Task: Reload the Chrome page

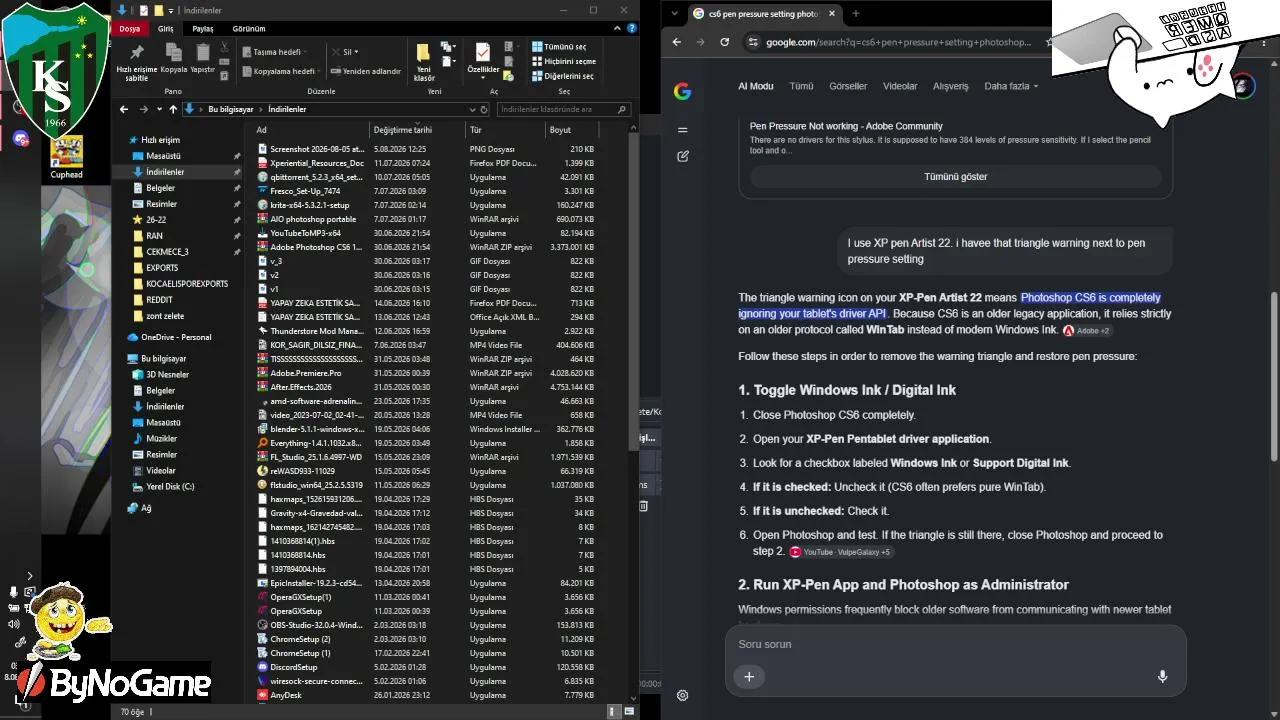Action: (725, 42)
